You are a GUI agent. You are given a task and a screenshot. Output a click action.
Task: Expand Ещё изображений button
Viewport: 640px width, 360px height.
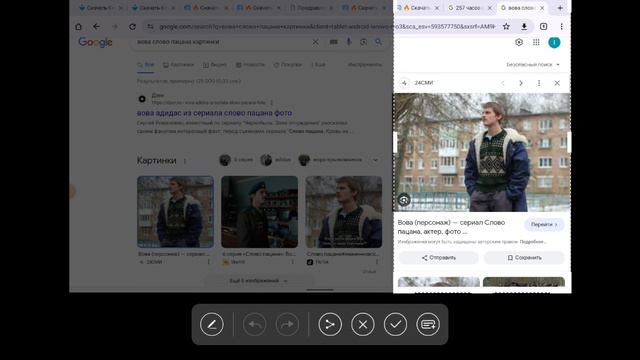point(259,281)
